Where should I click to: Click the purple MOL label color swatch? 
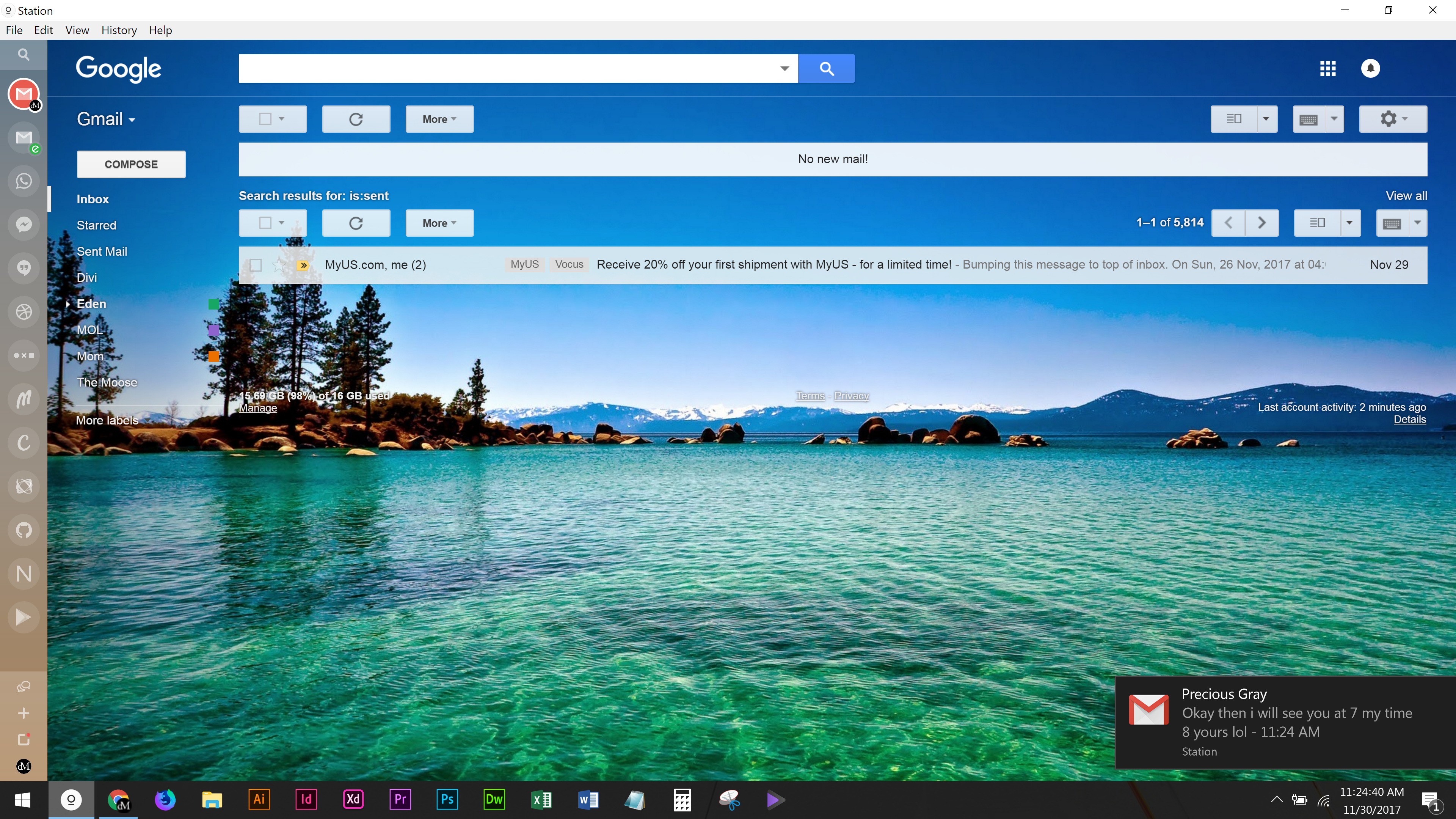(213, 330)
